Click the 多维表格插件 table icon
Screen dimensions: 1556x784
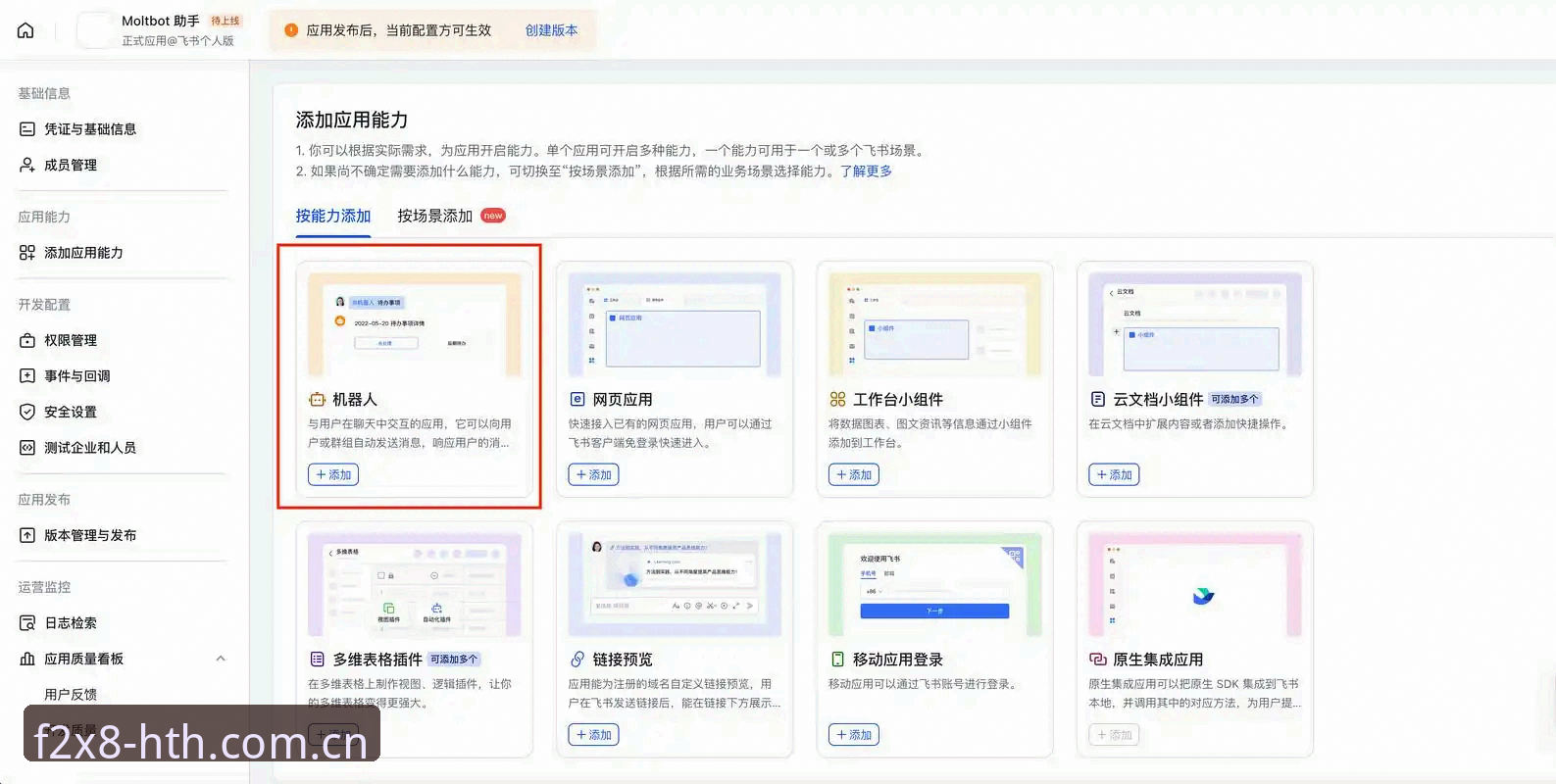[317, 660]
